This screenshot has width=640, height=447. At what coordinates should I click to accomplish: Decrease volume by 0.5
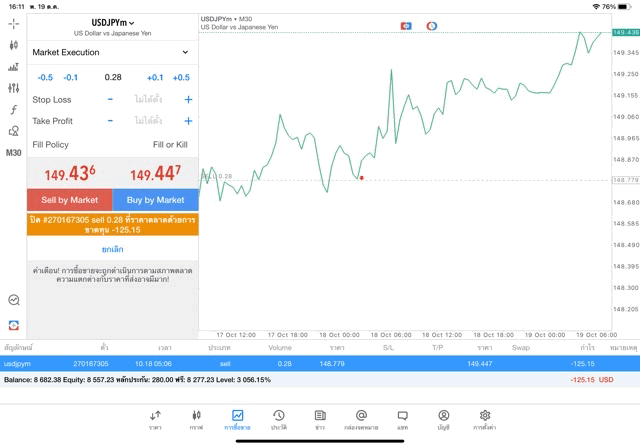coord(45,78)
